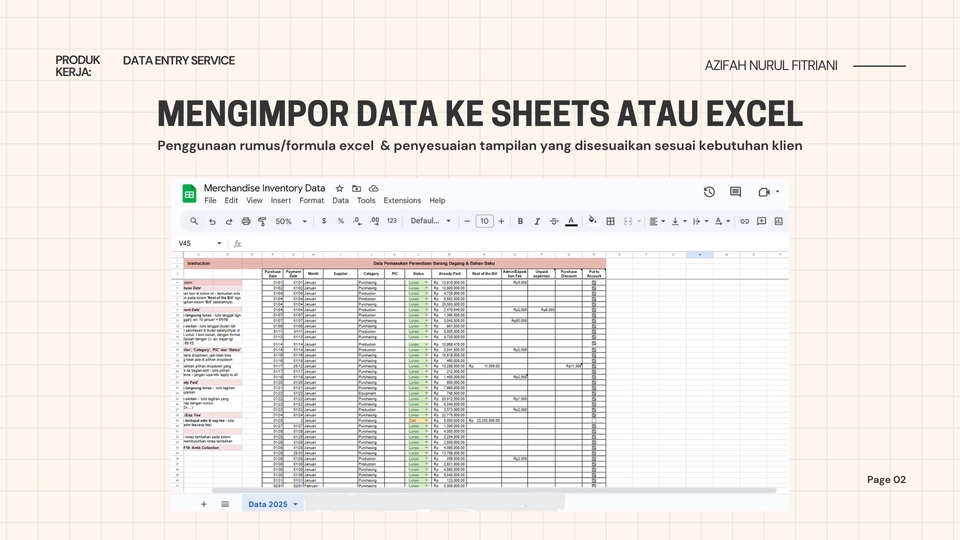The width and height of the screenshot is (960, 540).
Task: Open the View menu
Action: pyautogui.click(x=254, y=200)
